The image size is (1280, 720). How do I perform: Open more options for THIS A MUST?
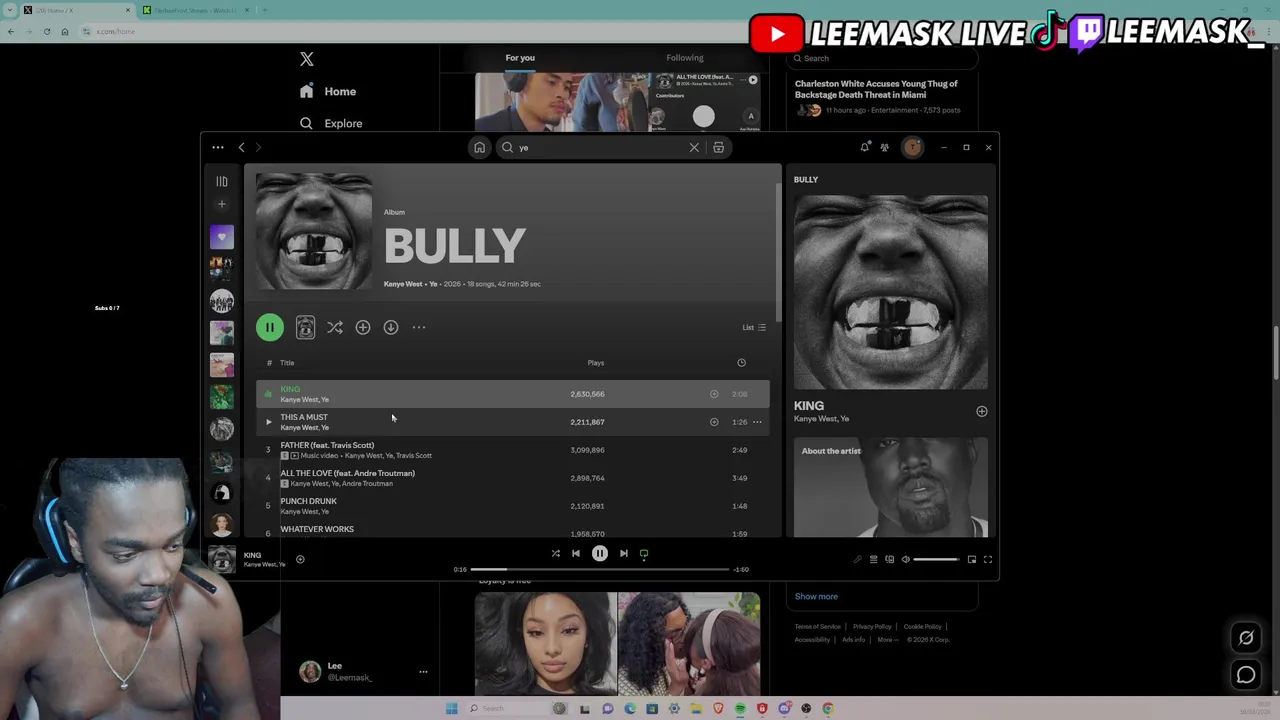point(757,422)
